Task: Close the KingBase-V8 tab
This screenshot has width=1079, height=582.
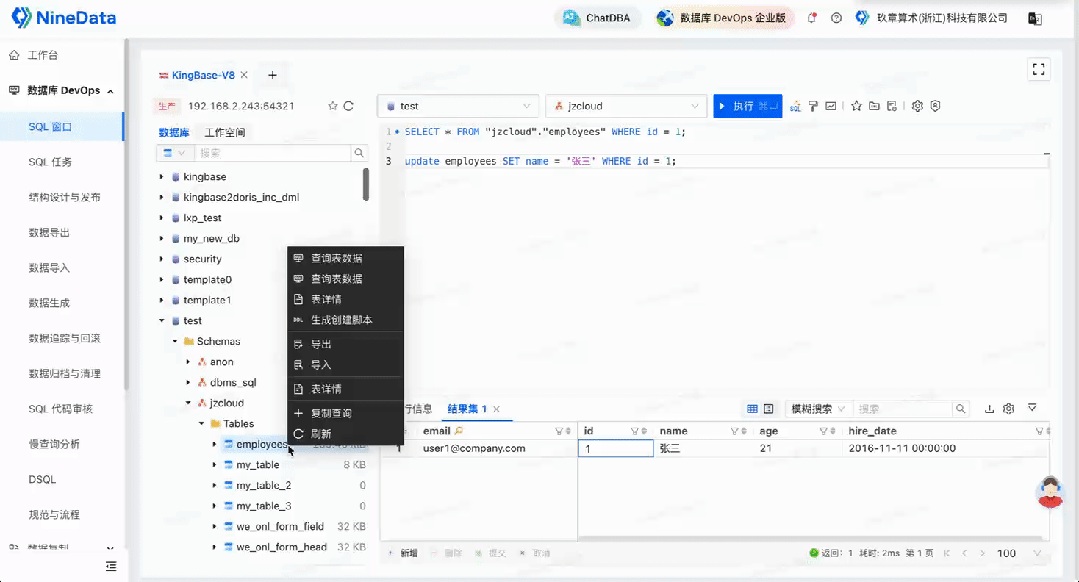Action: coord(244,75)
